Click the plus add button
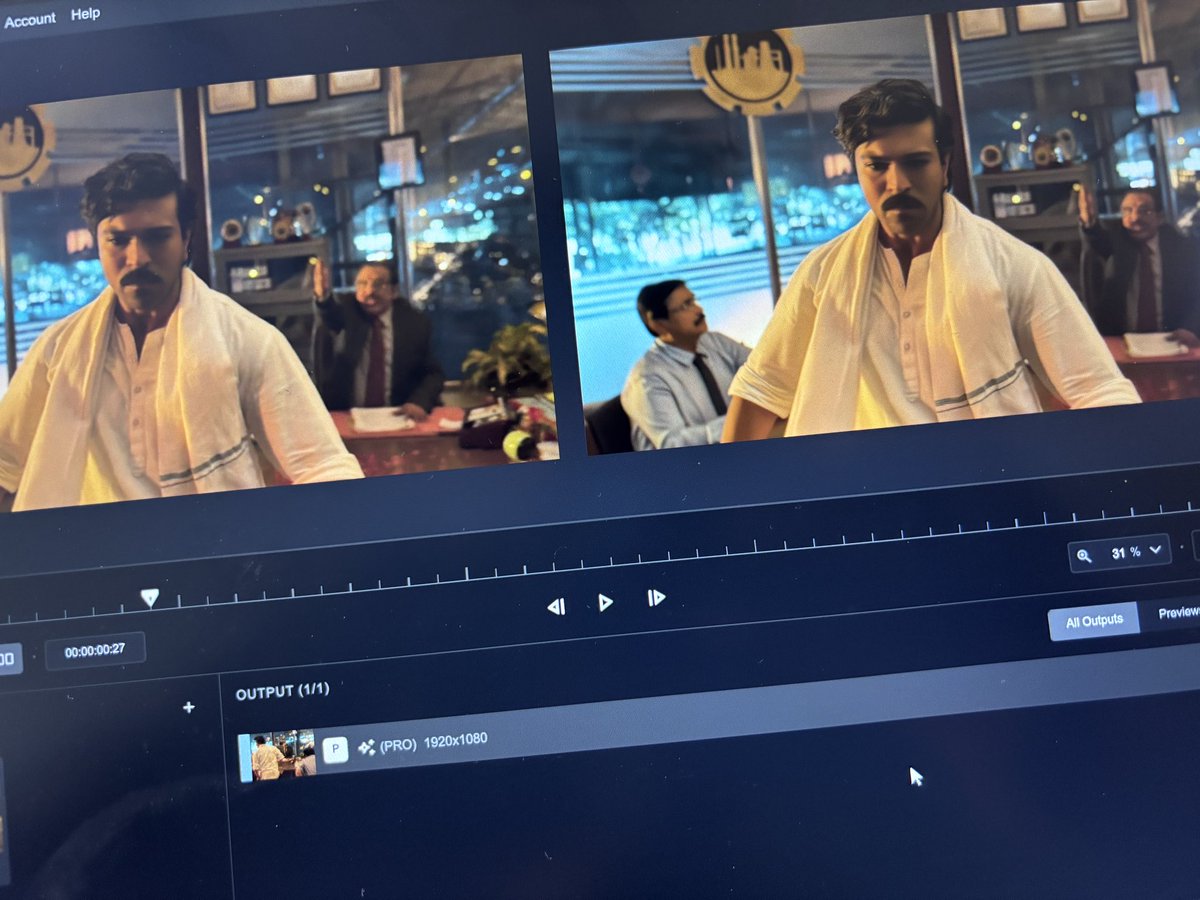This screenshot has height=900, width=1200. pyautogui.click(x=188, y=707)
